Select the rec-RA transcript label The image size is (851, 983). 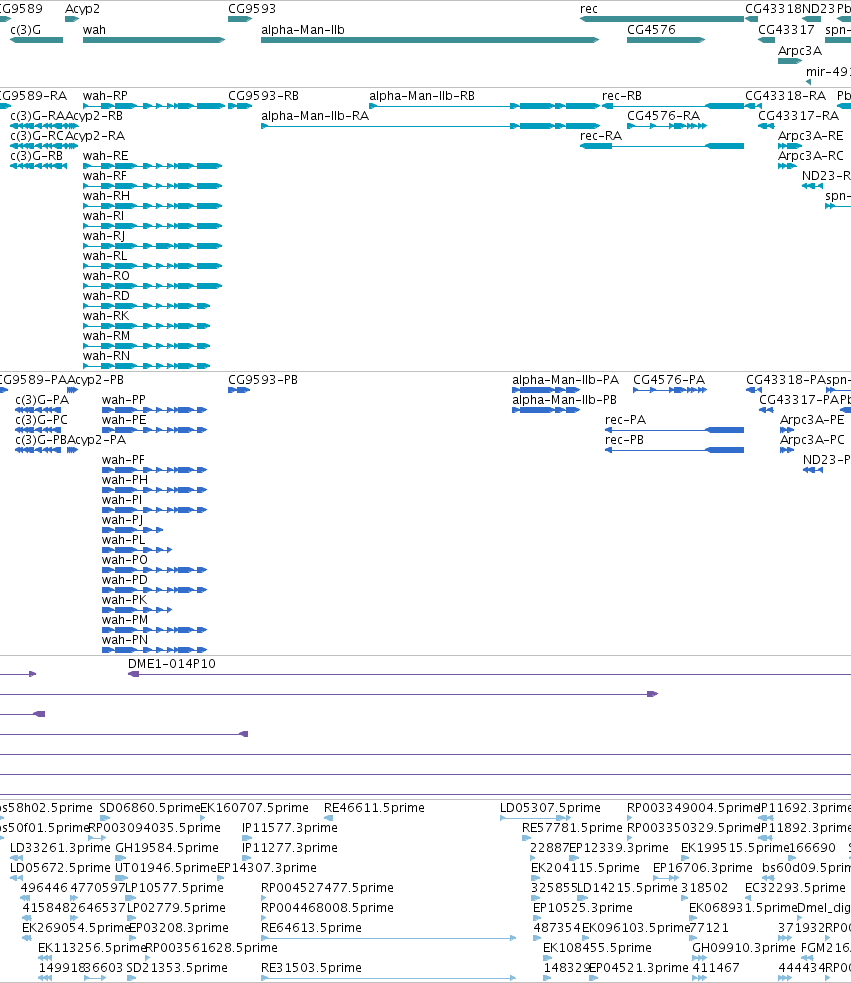[x=601, y=136]
